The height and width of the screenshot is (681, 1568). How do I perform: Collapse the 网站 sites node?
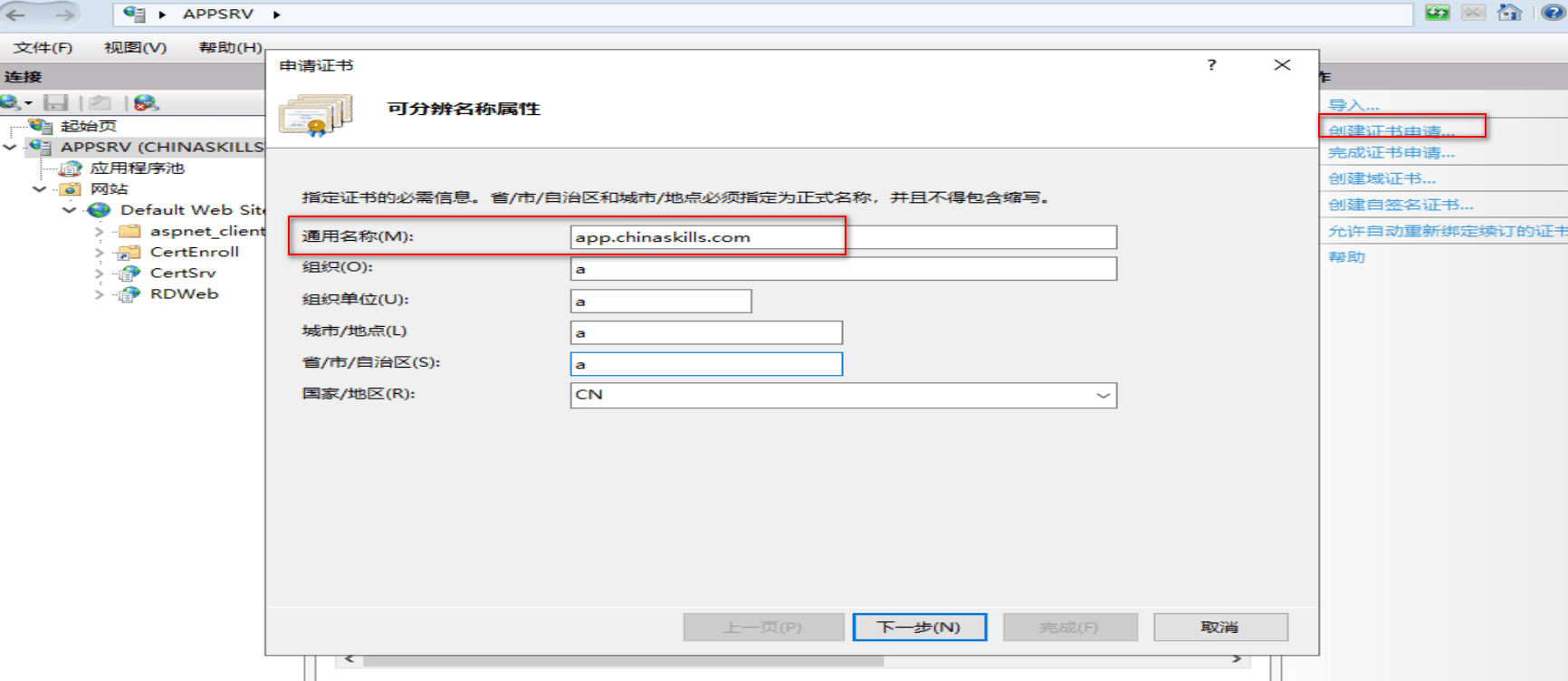(40, 189)
